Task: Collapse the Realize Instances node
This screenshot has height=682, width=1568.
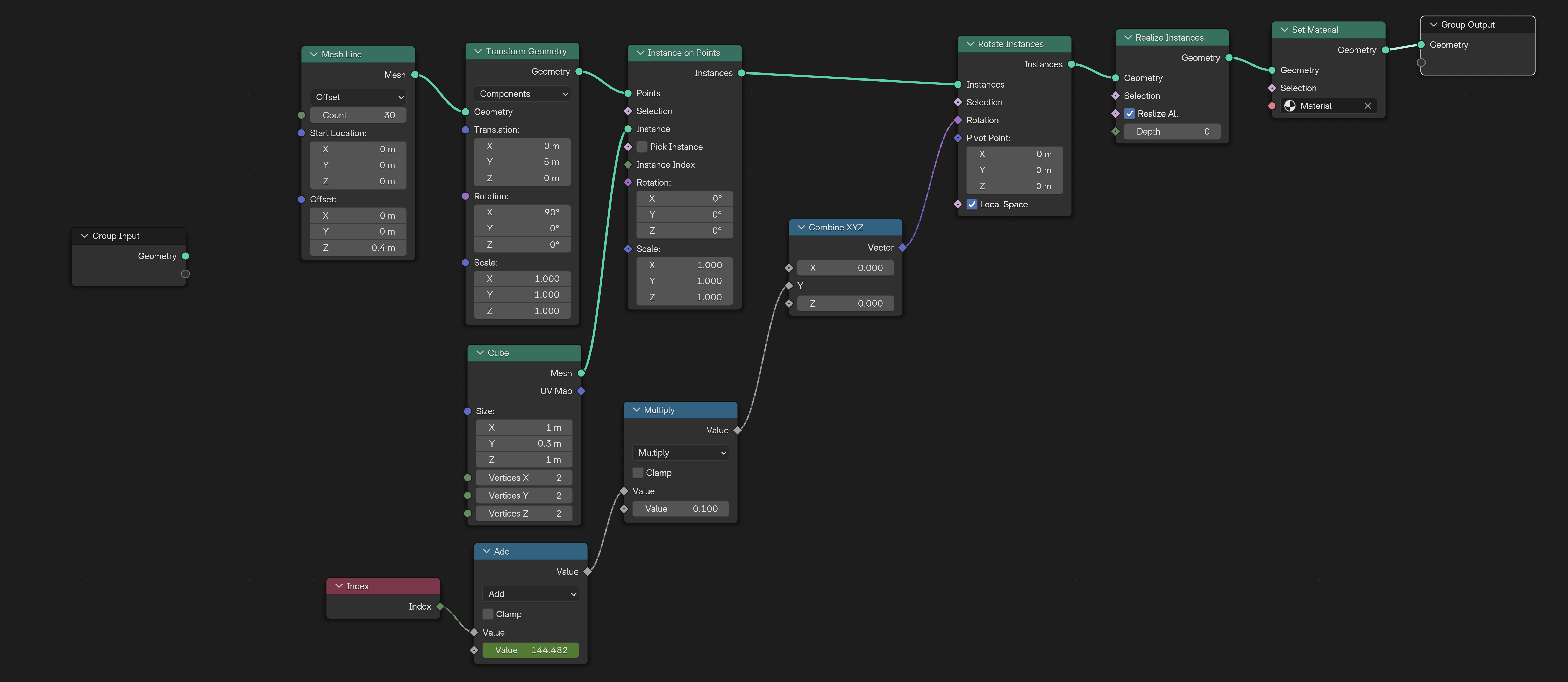Action: [x=1128, y=38]
